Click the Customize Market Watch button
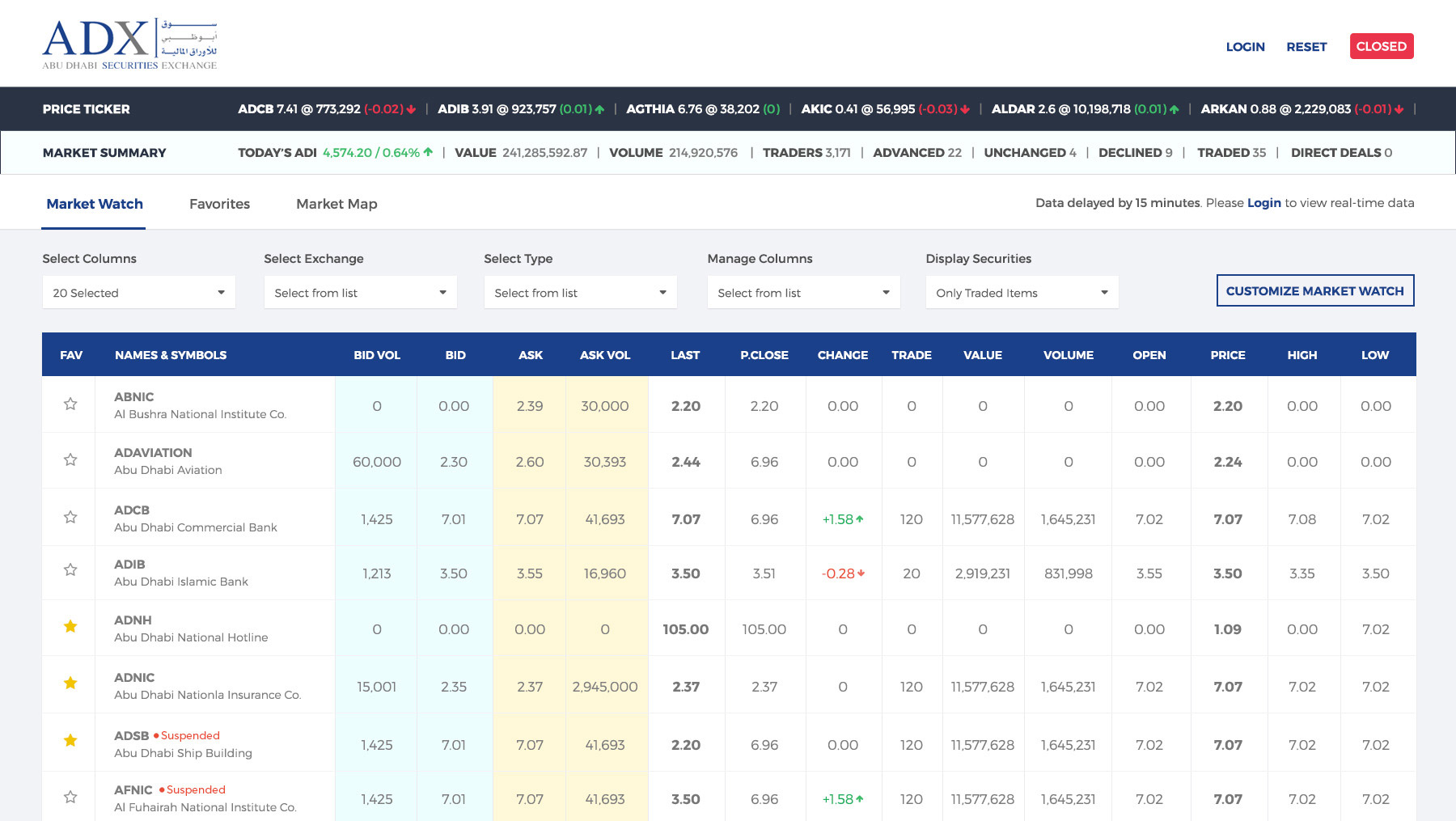1456x821 pixels. 1314,291
